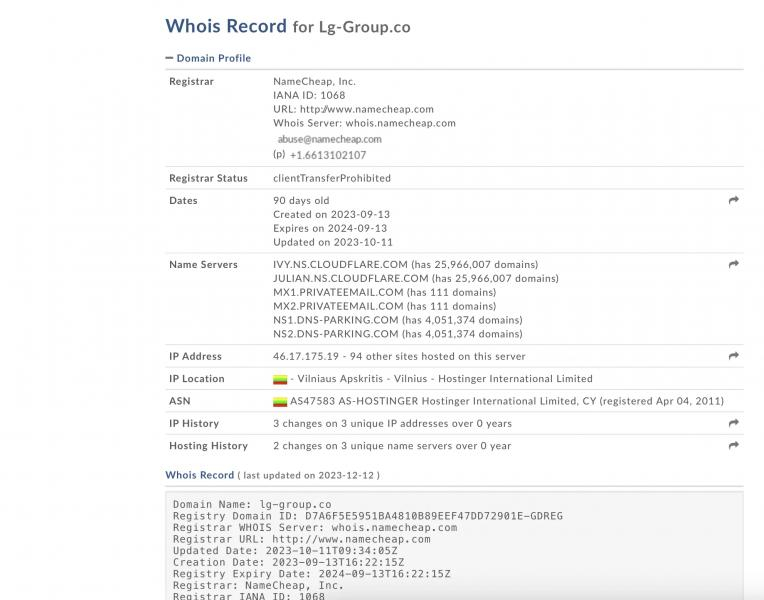Select the phone number +1.6613102107
This screenshot has height=600, width=764.
coord(328,155)
